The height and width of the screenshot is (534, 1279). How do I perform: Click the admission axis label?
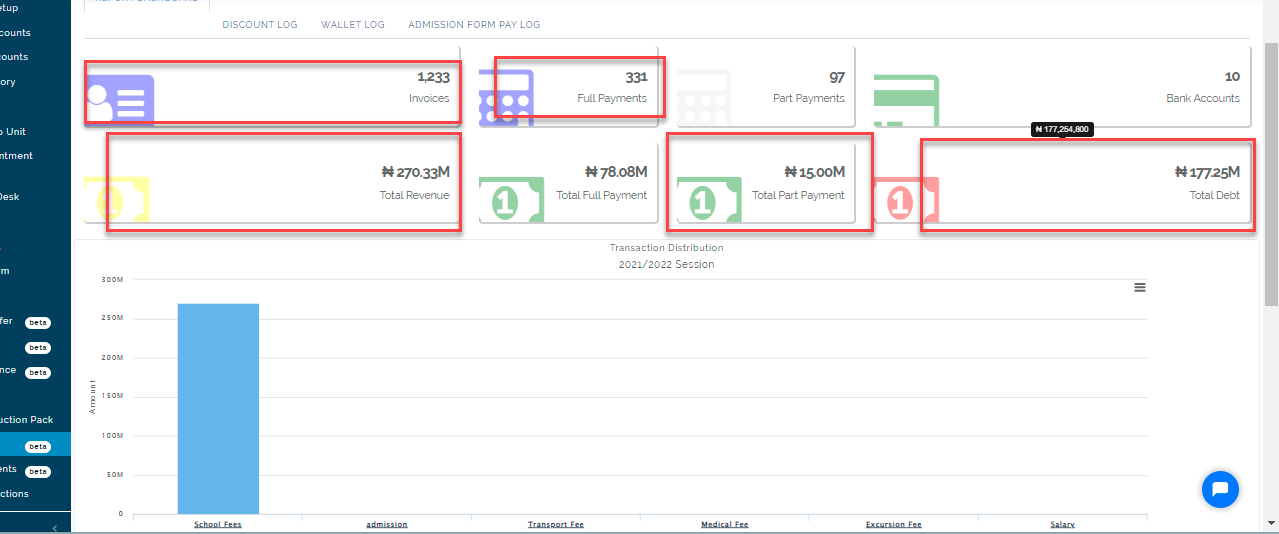click(387, 524)
